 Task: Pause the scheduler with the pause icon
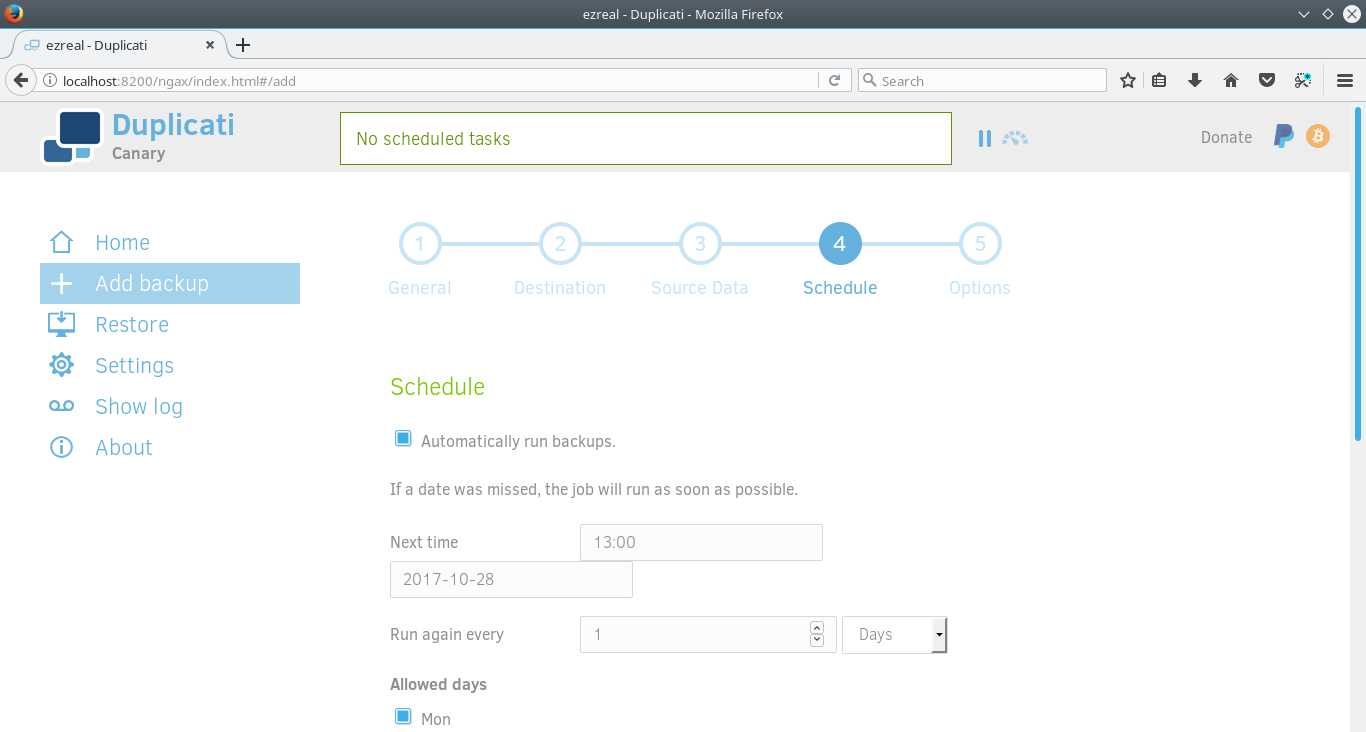[985, 138]
